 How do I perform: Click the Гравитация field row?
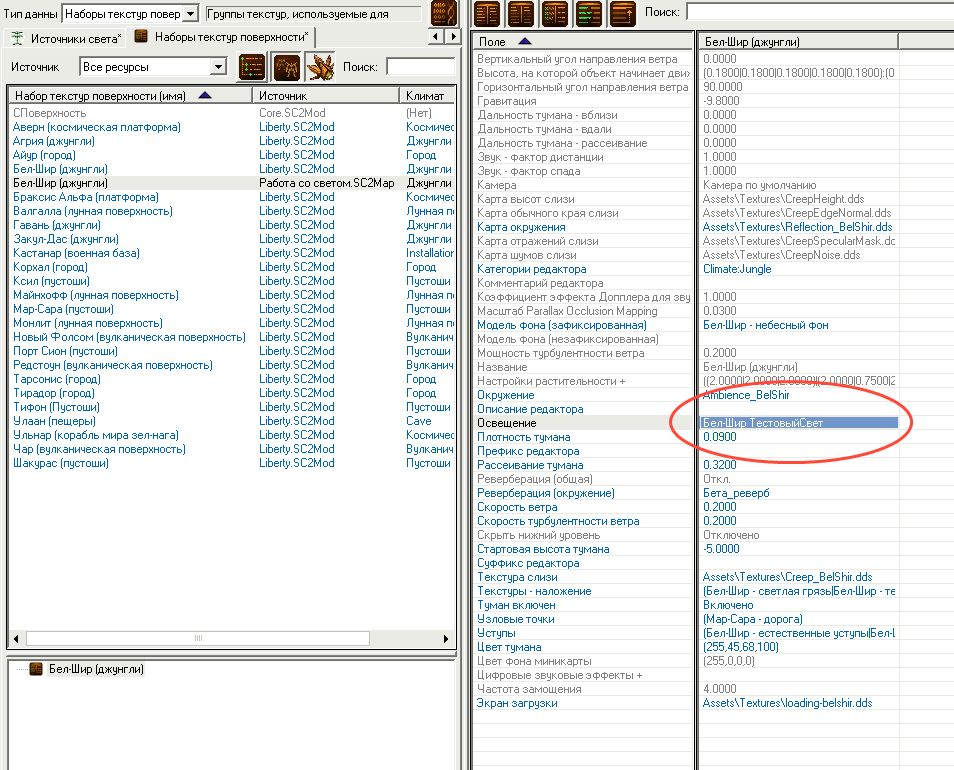583,101
